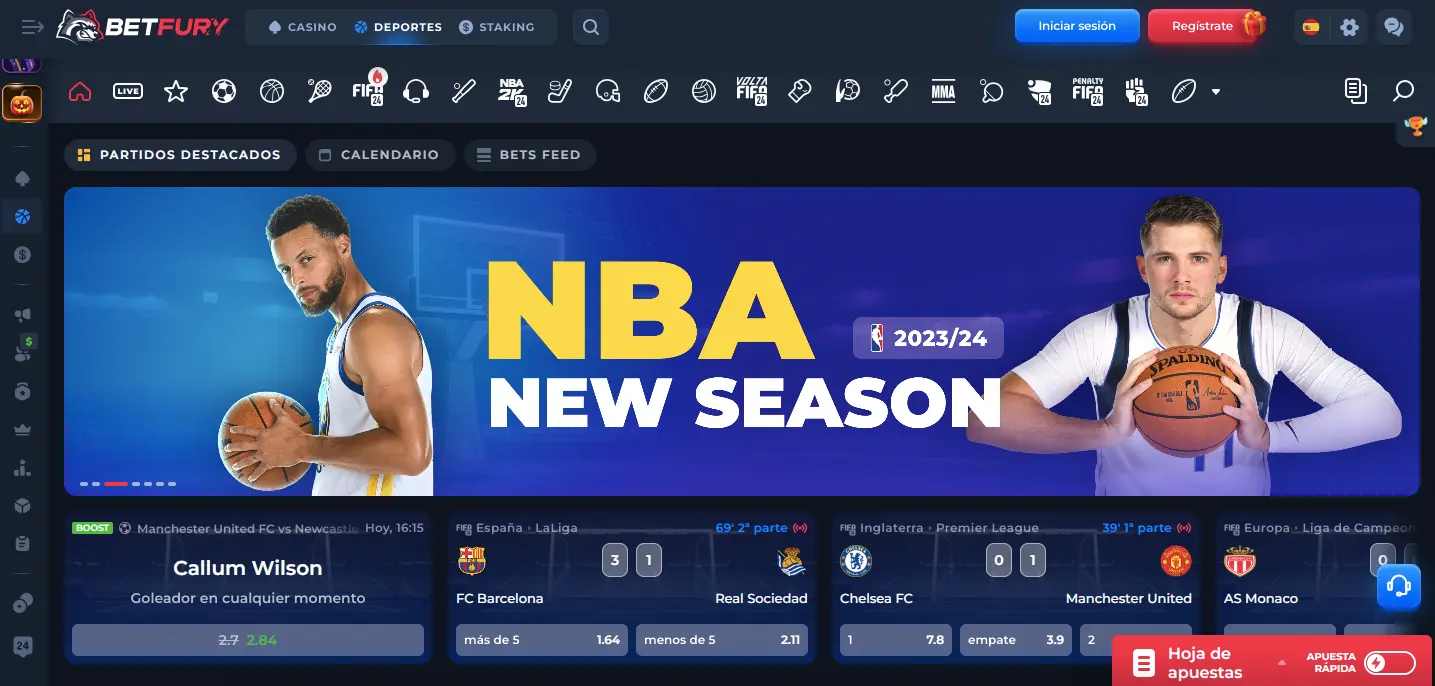
Task: Click the dollar staking sidebar icon
Action: [x=22, y=255]
